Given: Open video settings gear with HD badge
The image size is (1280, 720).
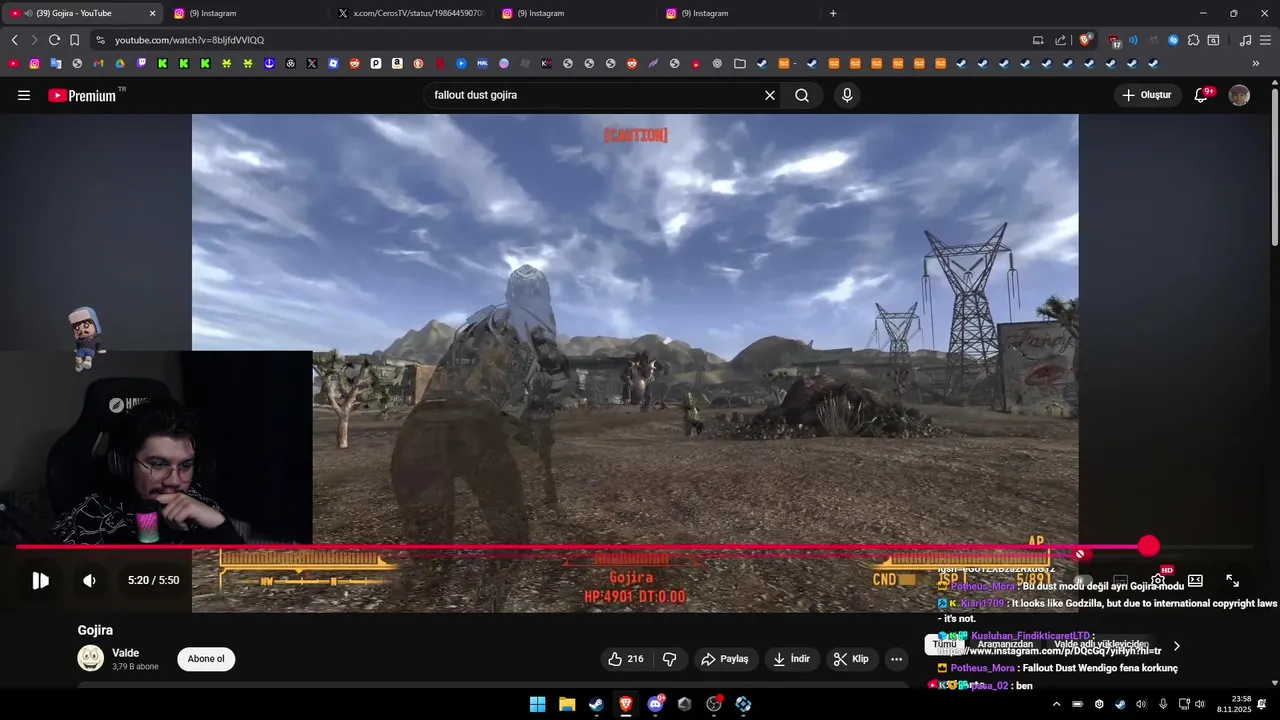Looking at the screenshot, I should (x=1158, y=580).
